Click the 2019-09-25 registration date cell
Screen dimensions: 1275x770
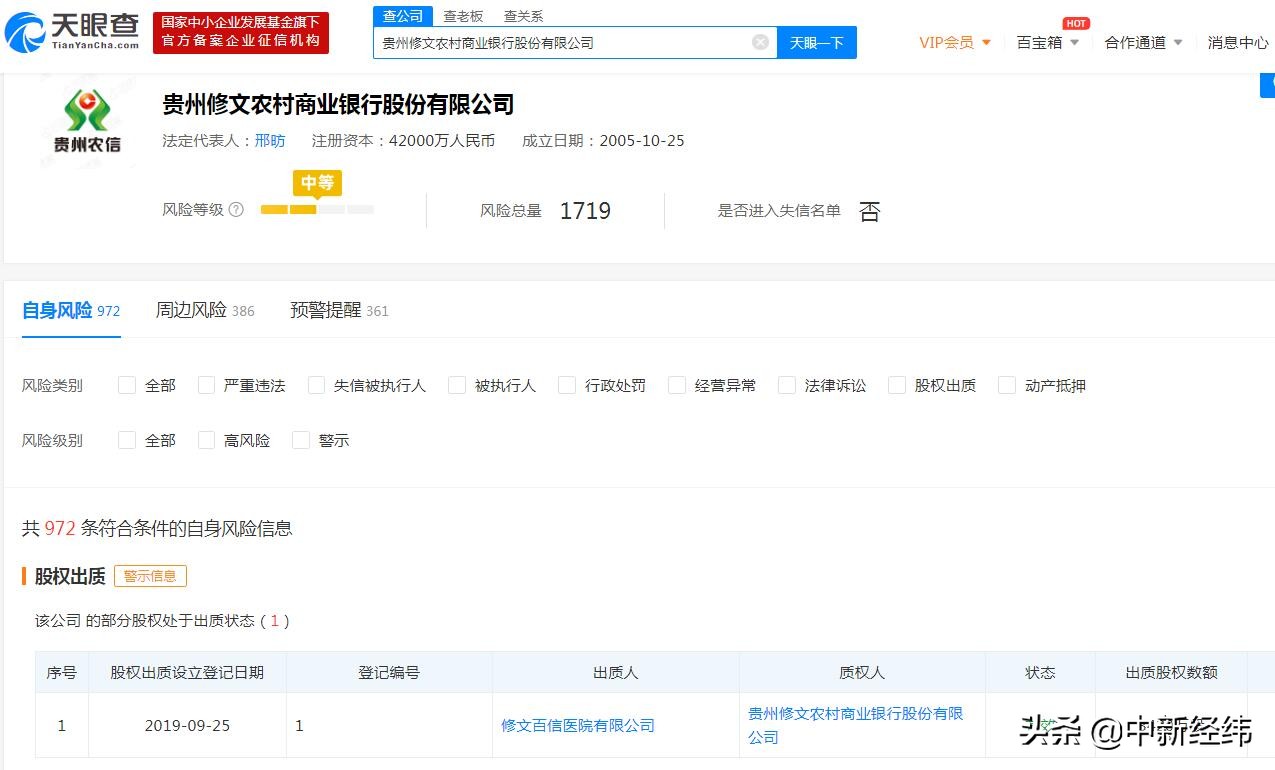click(x=187, y=725)
